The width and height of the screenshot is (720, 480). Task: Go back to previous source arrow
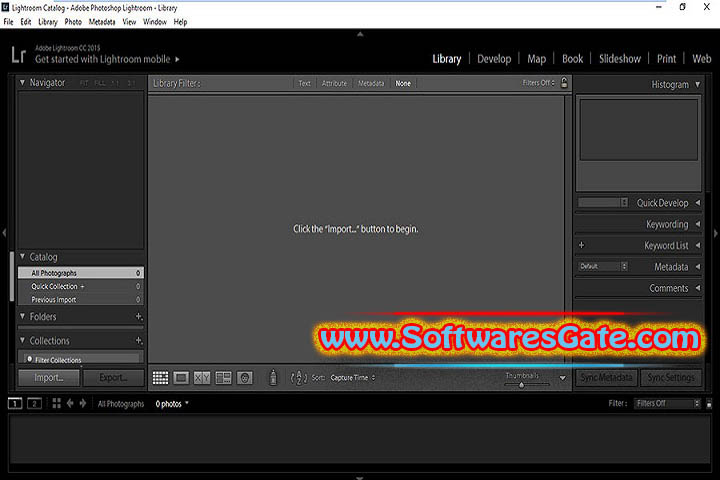(x=70, y=403)
